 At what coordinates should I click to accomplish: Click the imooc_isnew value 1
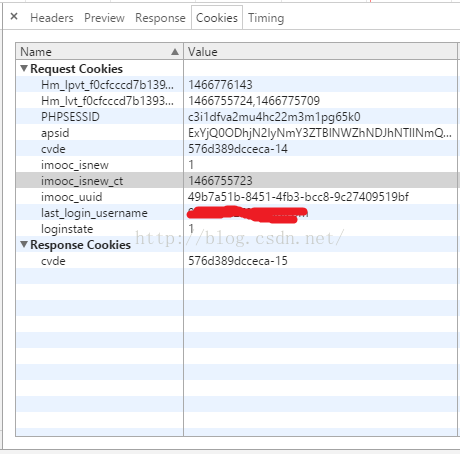click(x=191, y=165)
